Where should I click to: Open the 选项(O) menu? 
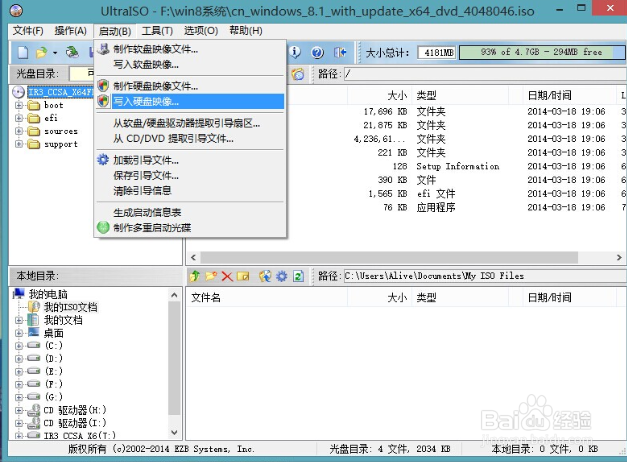pyautogui.click(x=201, y=31)
